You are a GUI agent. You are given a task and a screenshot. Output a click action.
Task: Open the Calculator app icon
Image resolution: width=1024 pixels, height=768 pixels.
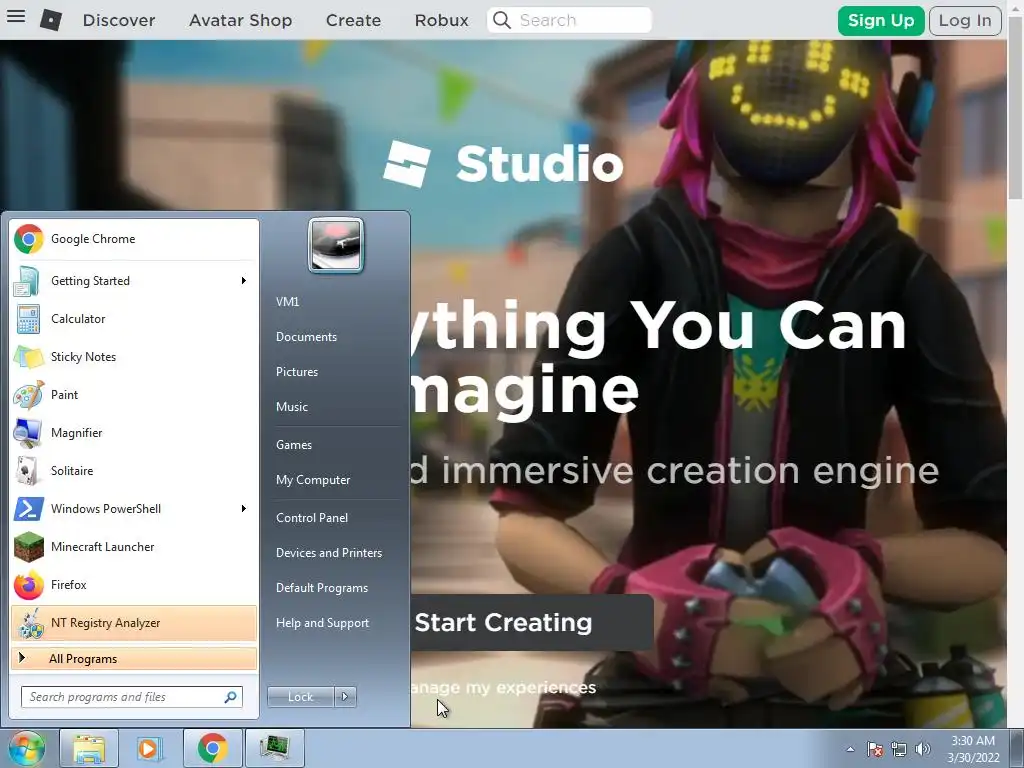click(28, 319)
